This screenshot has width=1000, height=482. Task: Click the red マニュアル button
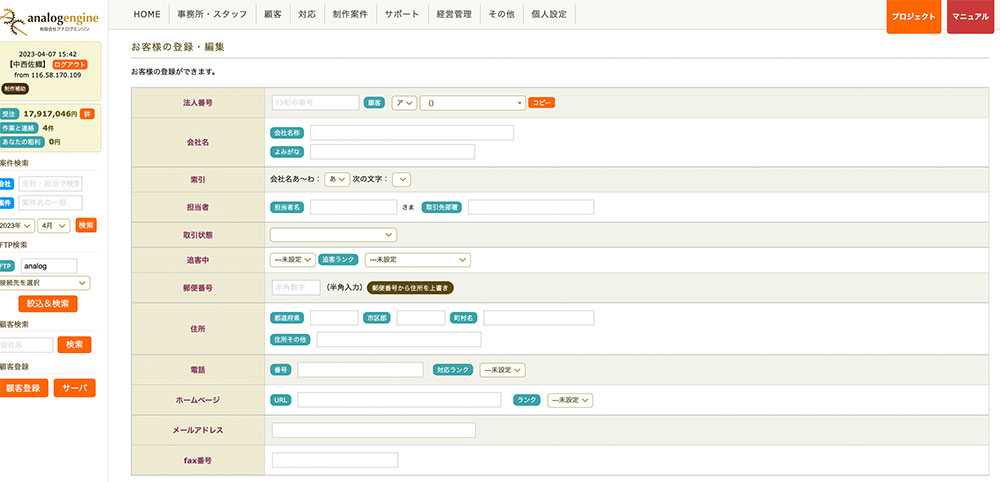click(970, 17)
